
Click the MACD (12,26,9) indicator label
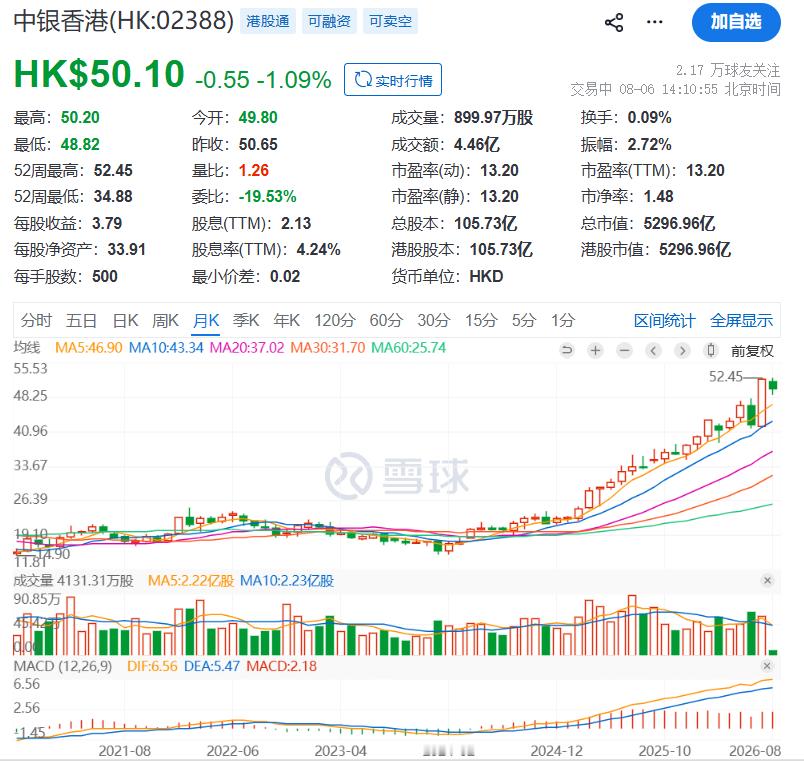point(63,666)
